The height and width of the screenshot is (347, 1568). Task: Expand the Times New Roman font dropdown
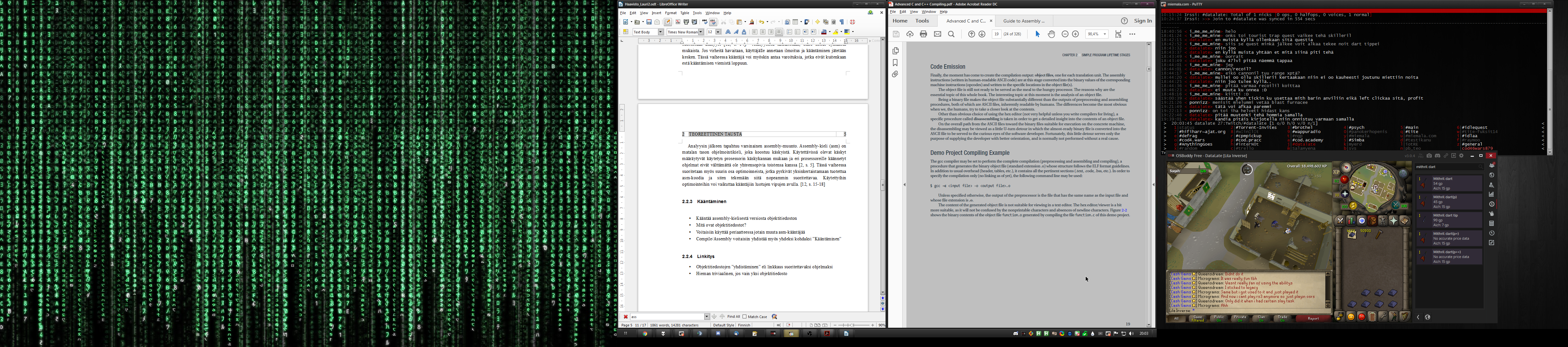point(700,32)
